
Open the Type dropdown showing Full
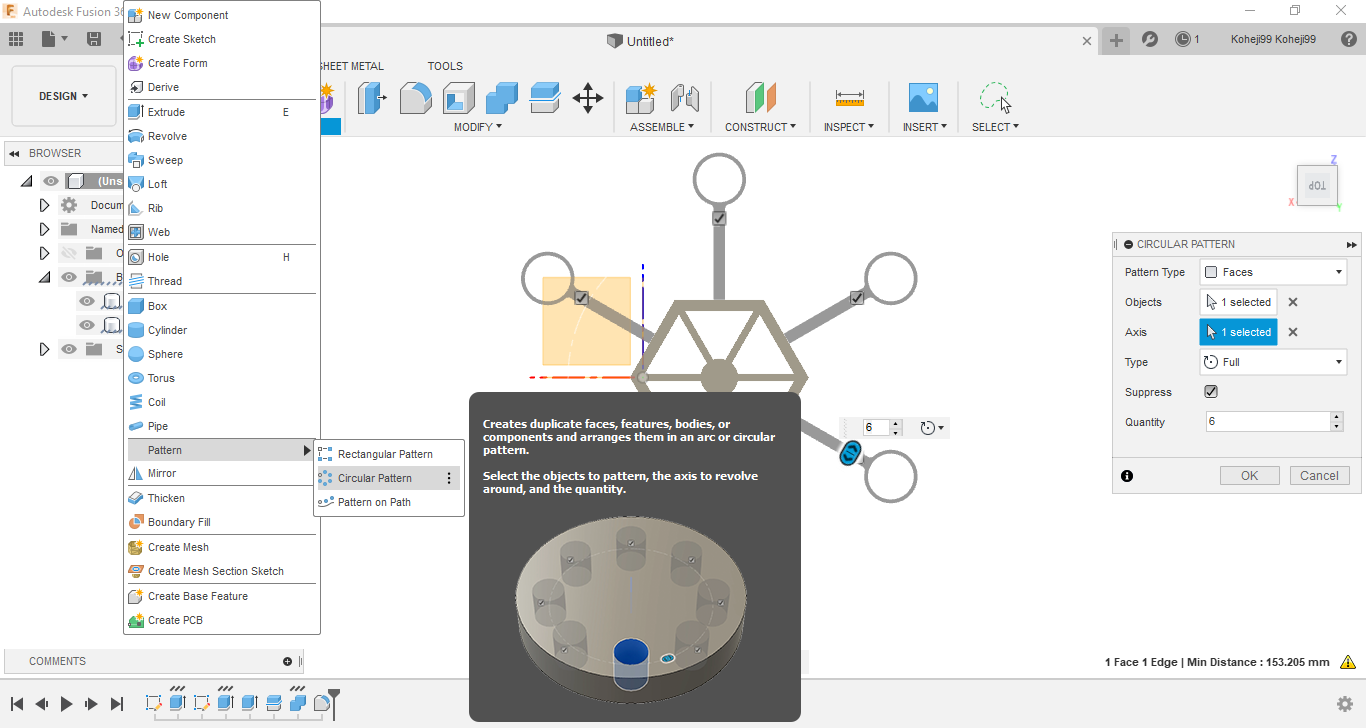tap(1273, 362)
